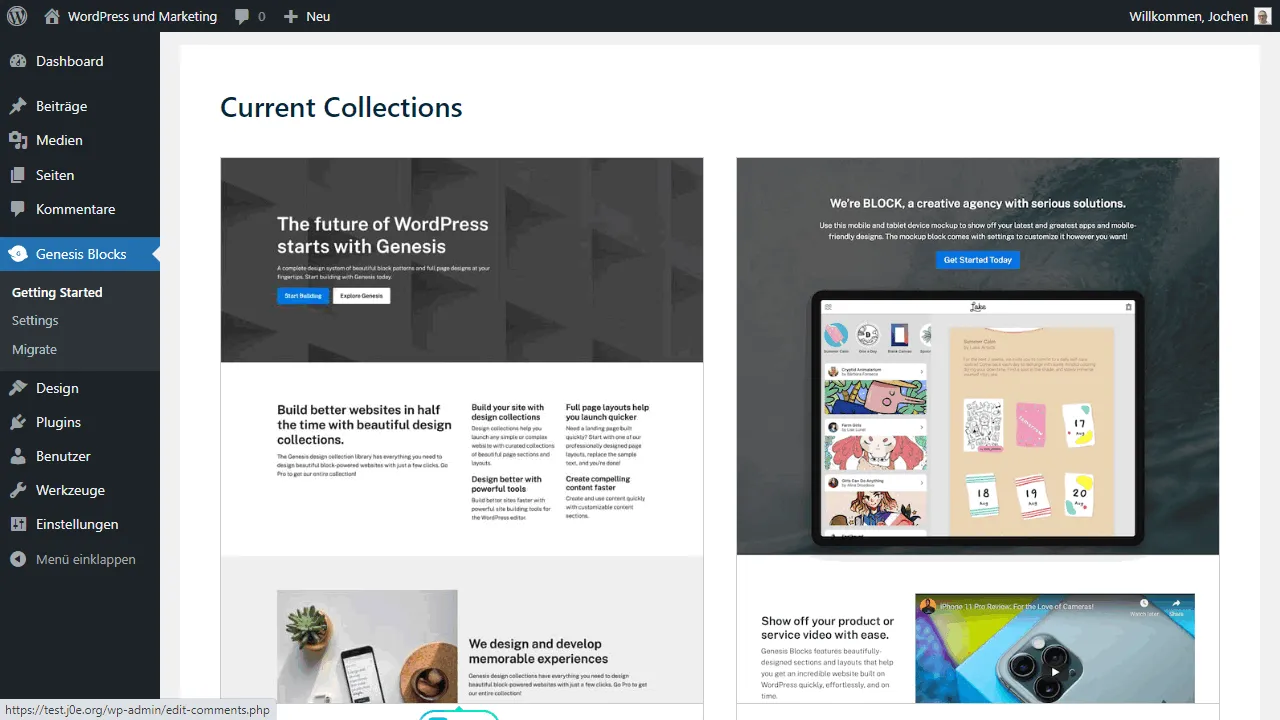Screen dimensions: 1280x720
Task: Click the Kommentare speech bubble icon
Action: pos(18,209)
